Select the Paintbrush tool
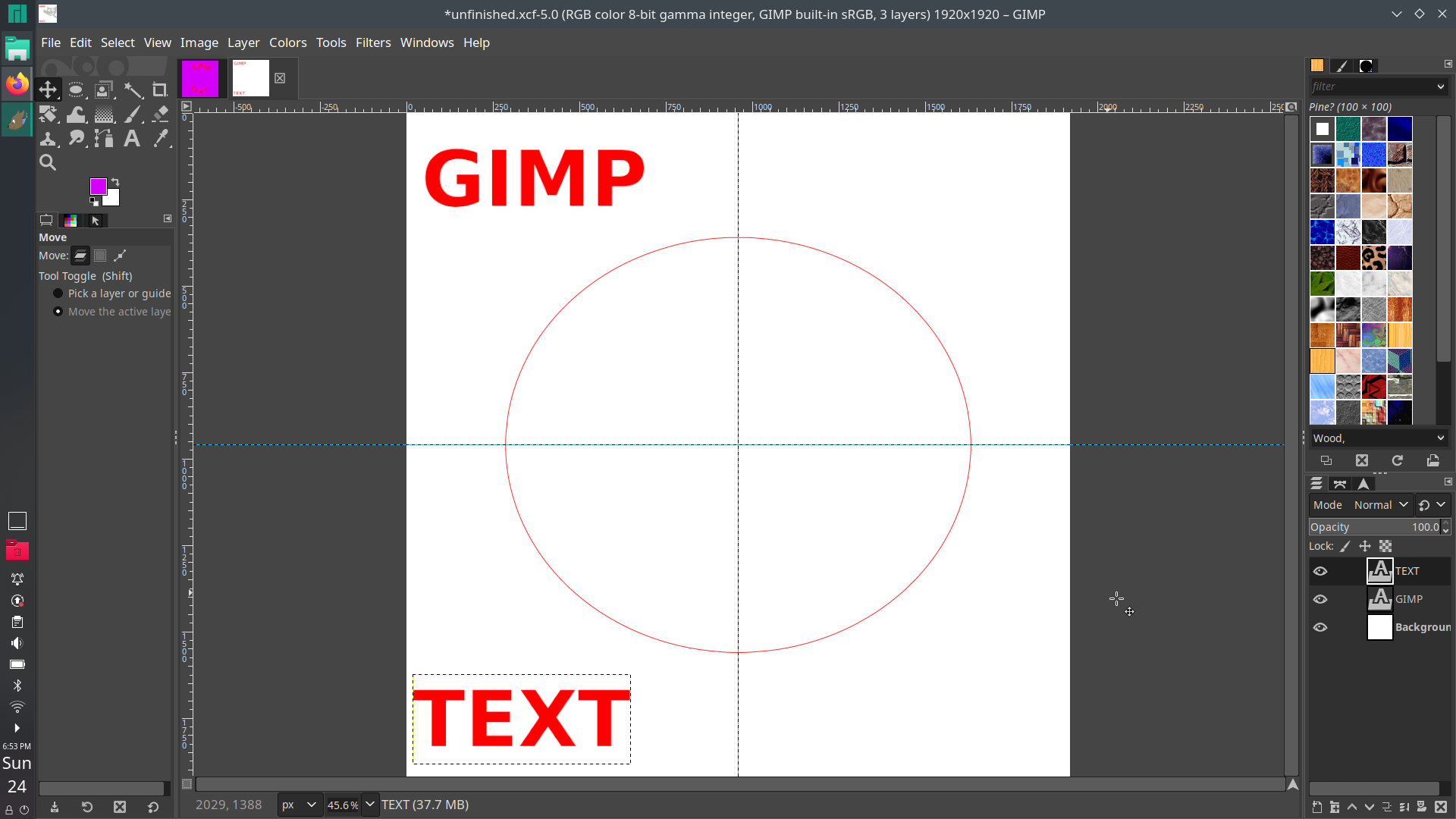This screenshot has width=1456, height=819. click(133, 115)
